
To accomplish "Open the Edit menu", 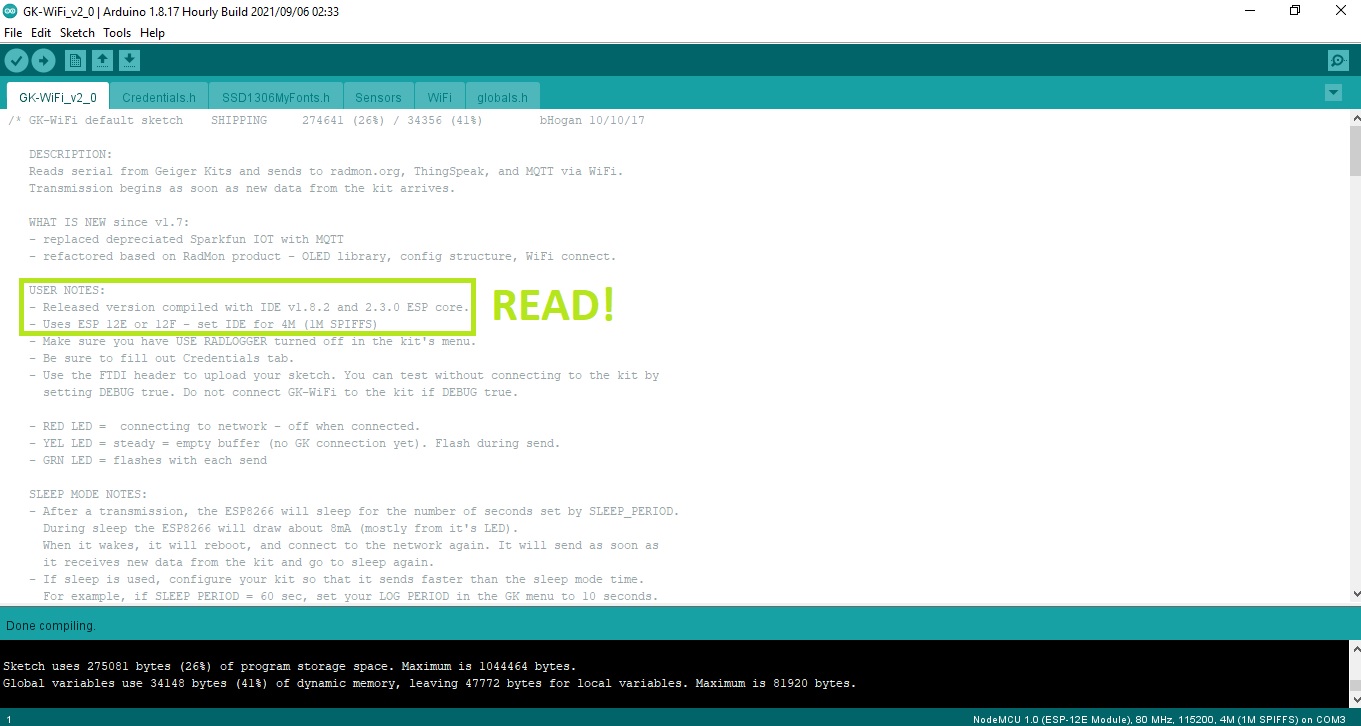I will click(x=41, y=33).
